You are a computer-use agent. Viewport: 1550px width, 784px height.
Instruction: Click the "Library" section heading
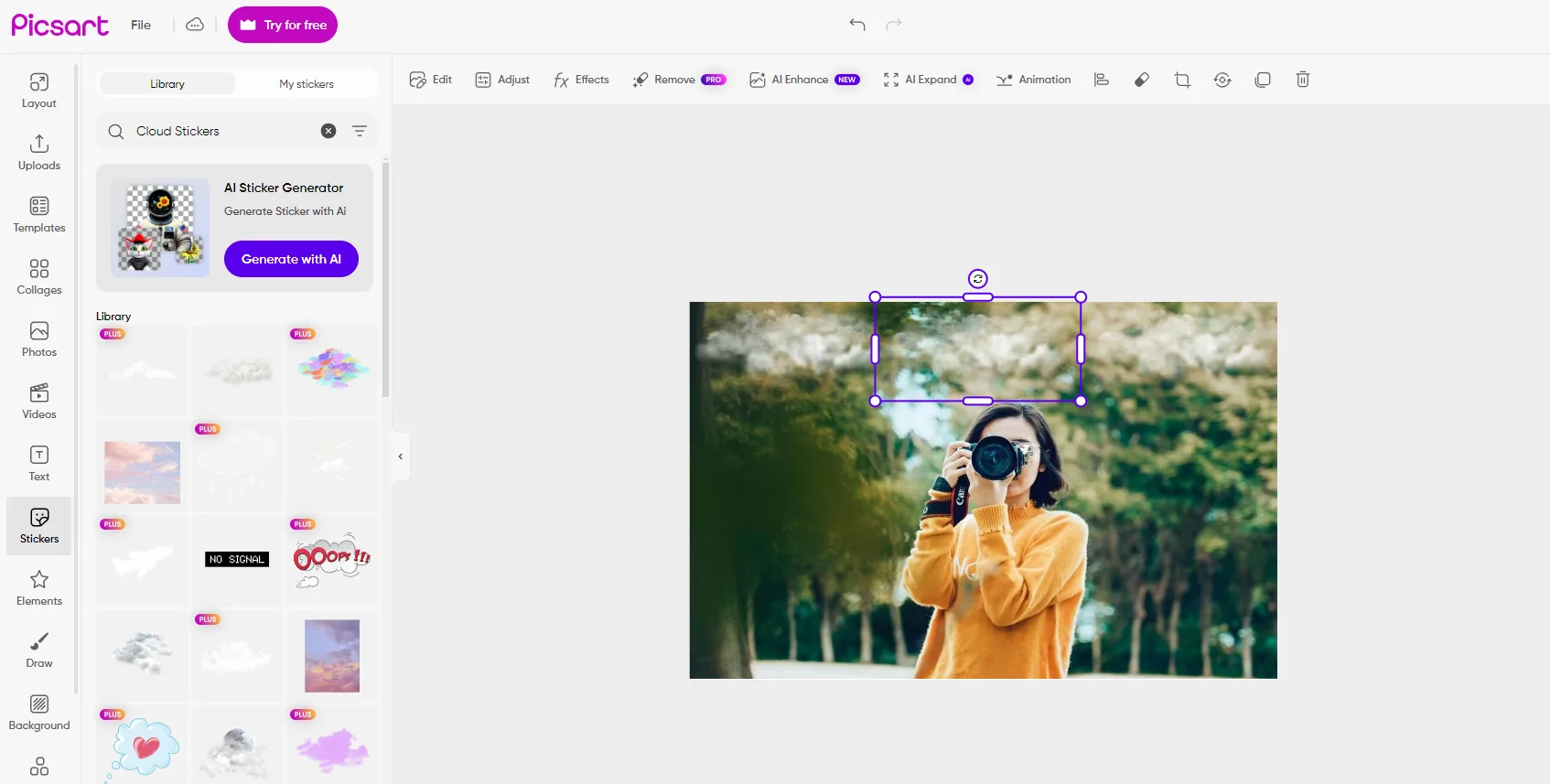(113, 317)
